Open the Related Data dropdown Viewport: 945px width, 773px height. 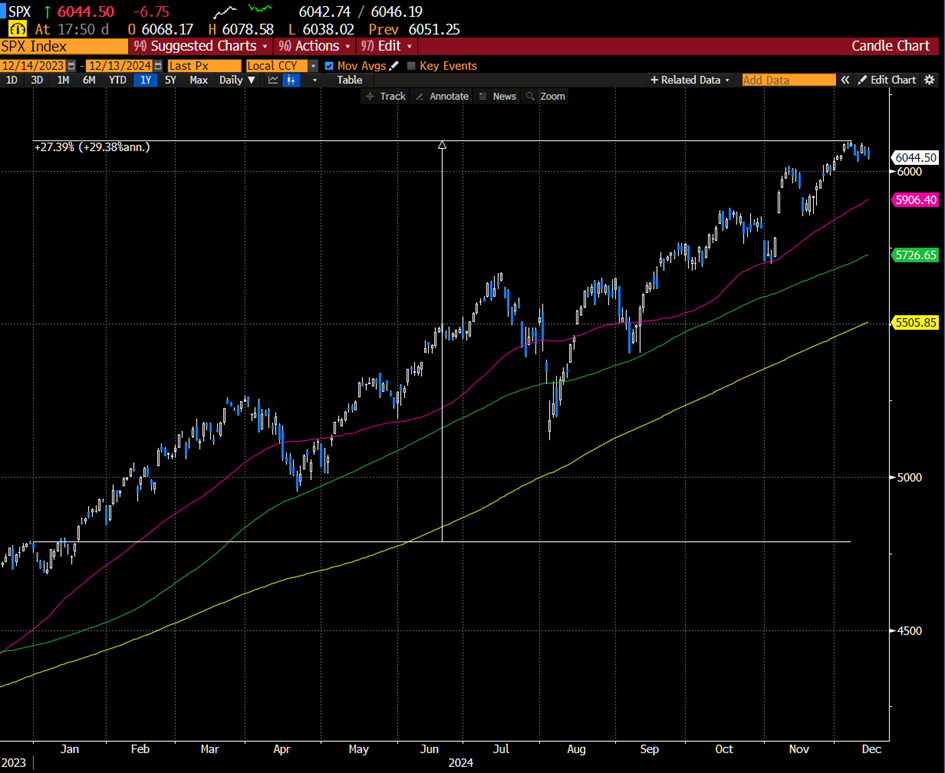[690, 80]
